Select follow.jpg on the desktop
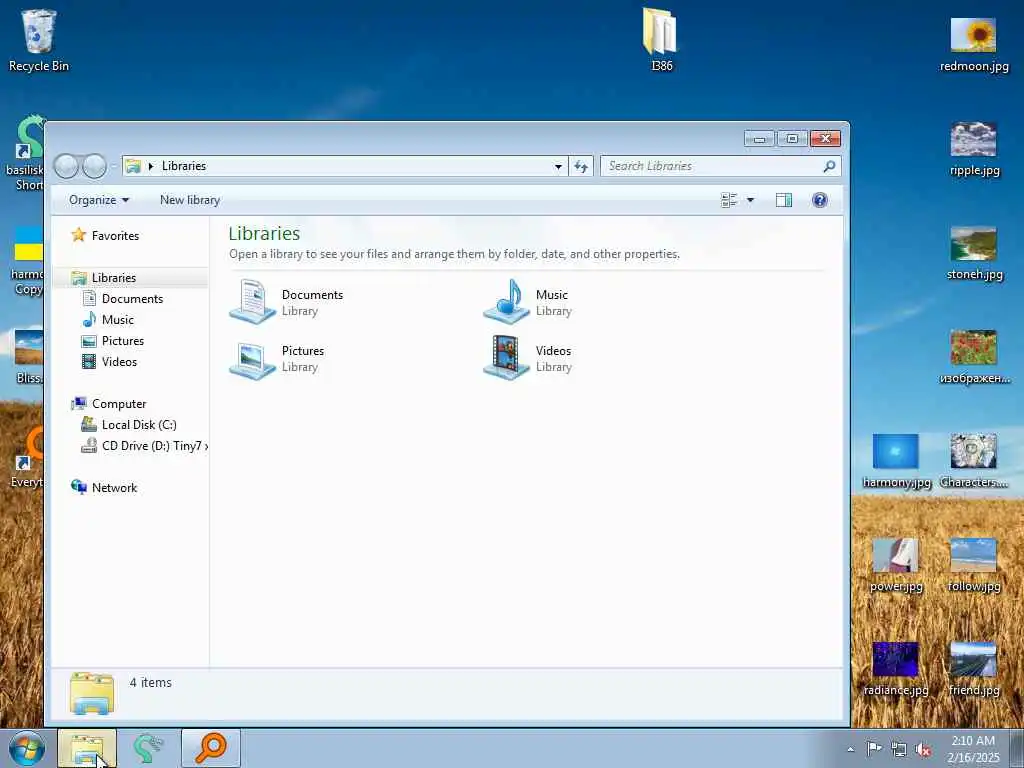1024x768 pixels. coord(974,566)
